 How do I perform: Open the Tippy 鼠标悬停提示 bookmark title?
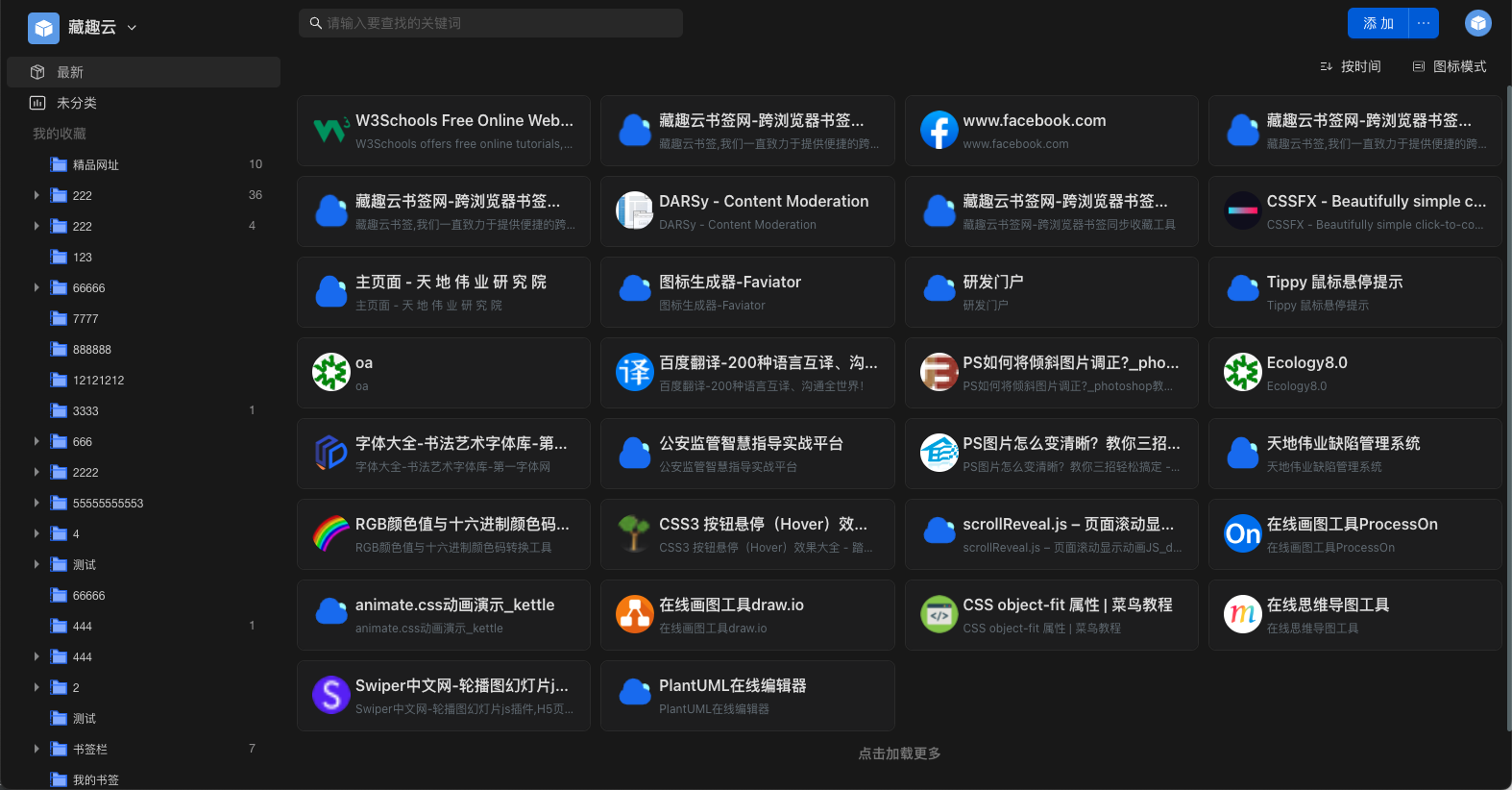click(x=1334, y=282)
